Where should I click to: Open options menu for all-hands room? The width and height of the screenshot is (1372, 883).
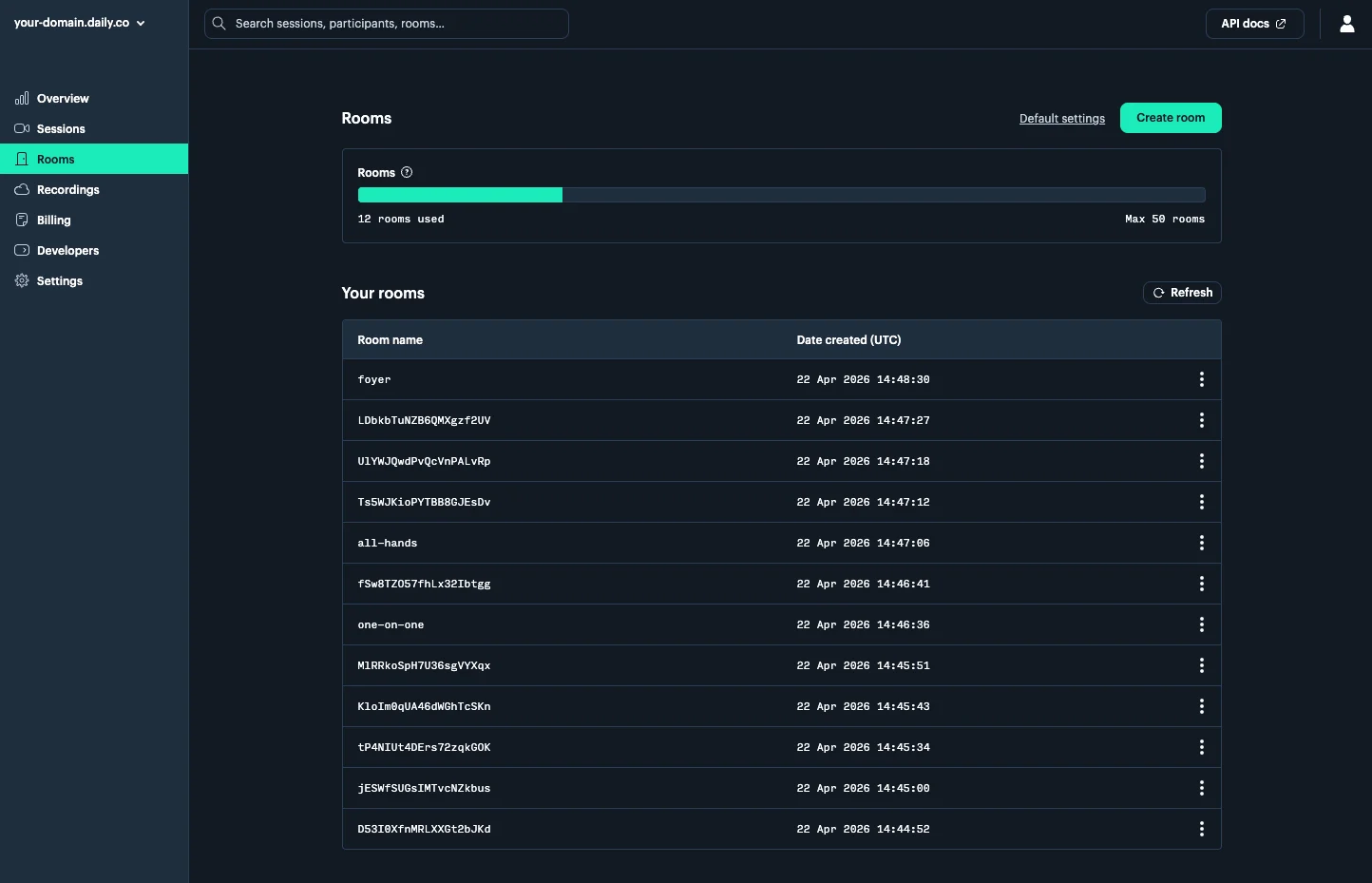click(1202, 543)
